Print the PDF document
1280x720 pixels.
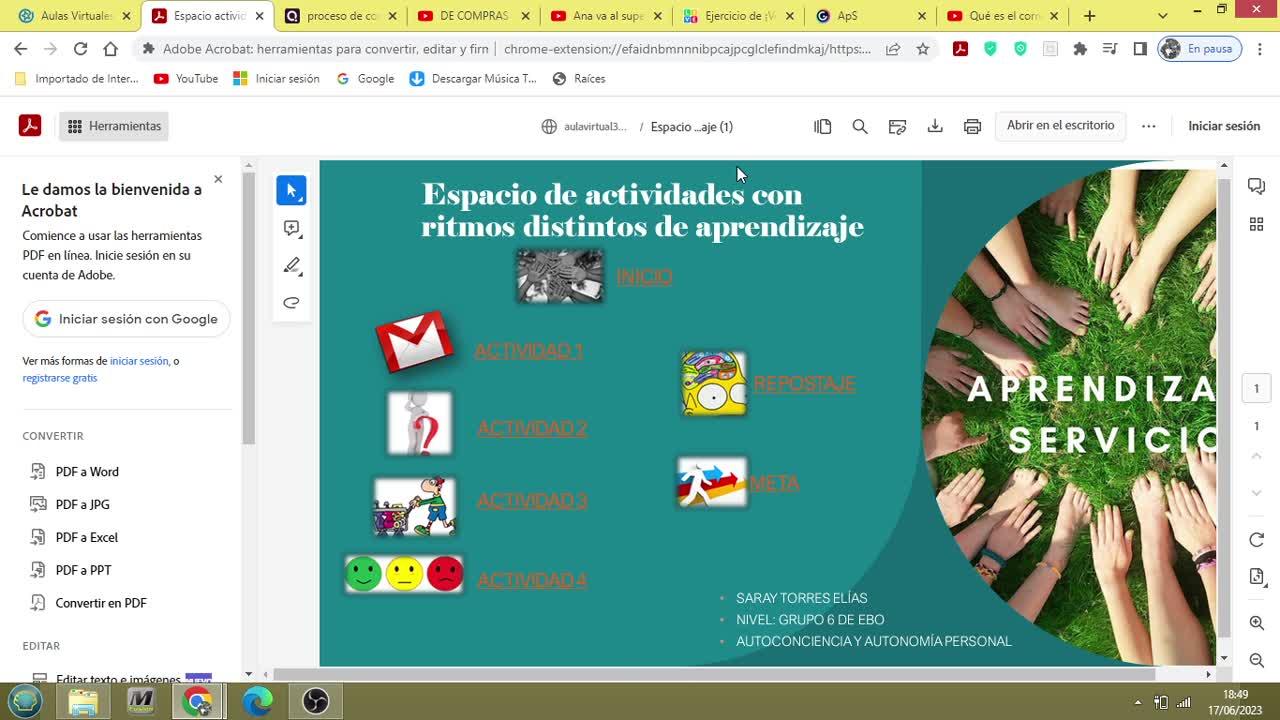pyautogui.click(x=972, y=126)
